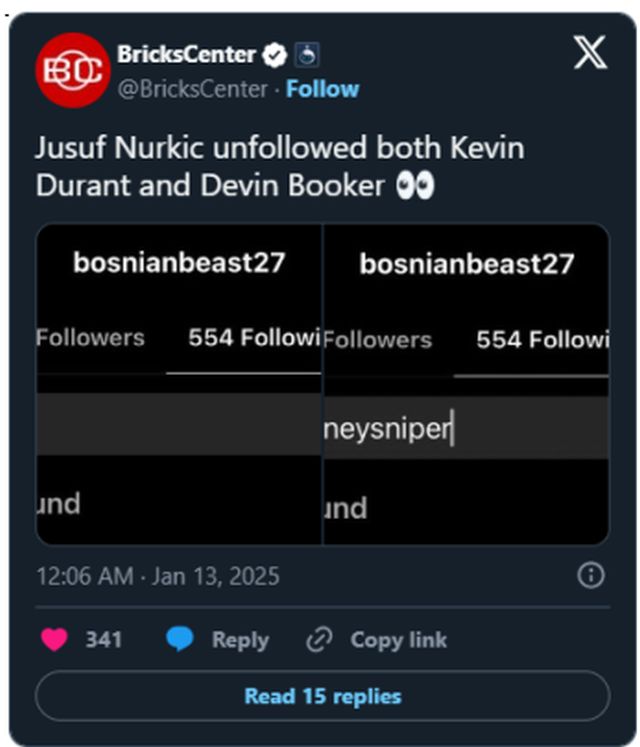The width and height of the screenshot is (640, 747).
Task: Open the @BricksCenter handle link
Action: coord(193,89)
